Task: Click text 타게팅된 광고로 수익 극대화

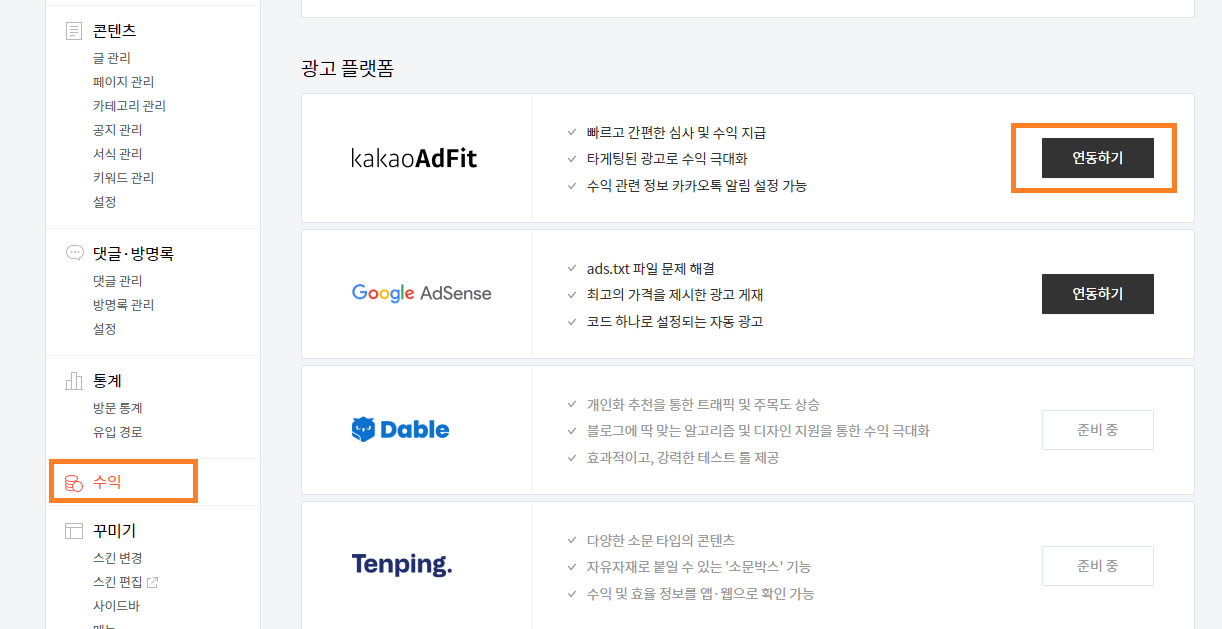Action: (x=667, y=159)
